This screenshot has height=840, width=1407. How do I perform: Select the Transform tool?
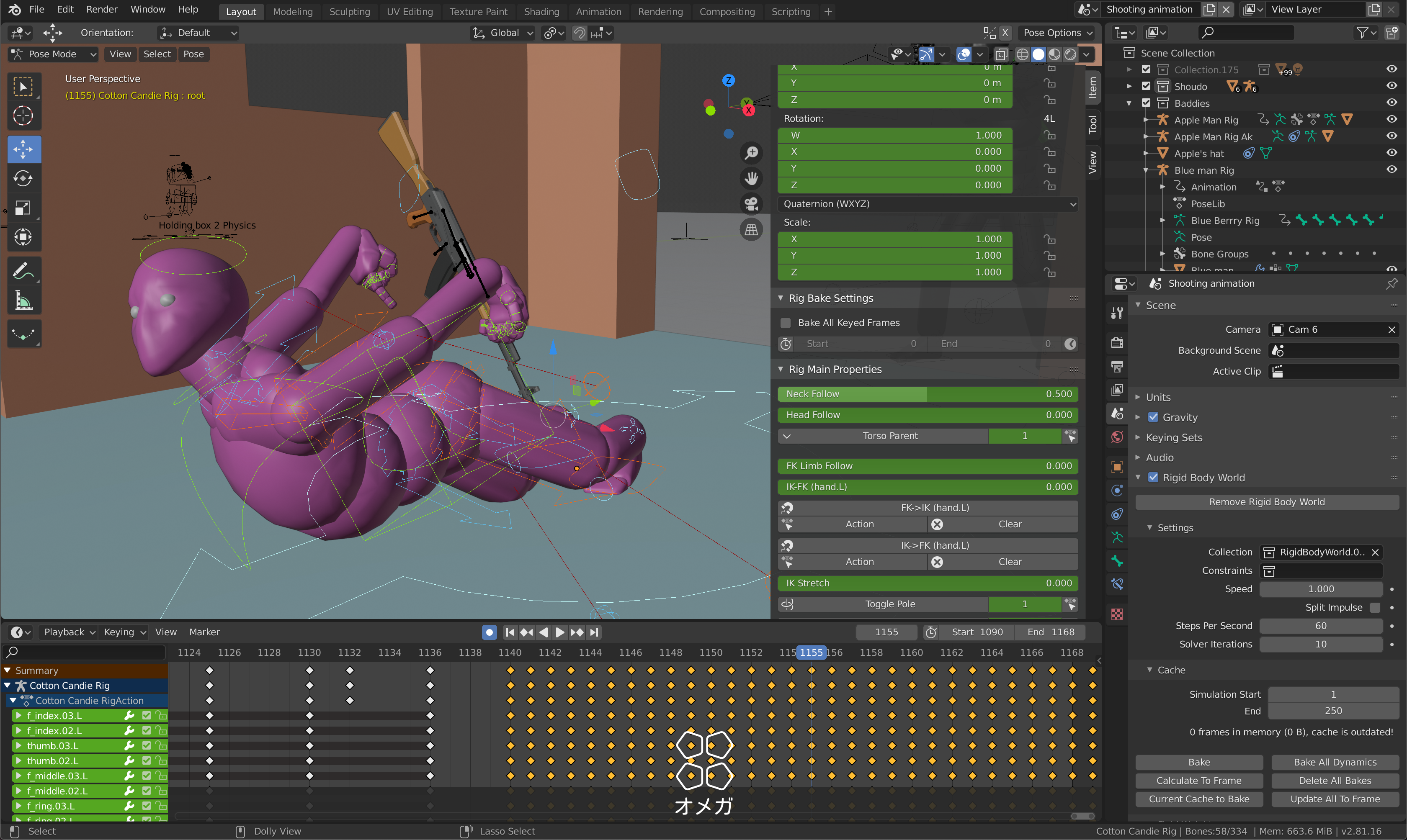click(23, 237)
